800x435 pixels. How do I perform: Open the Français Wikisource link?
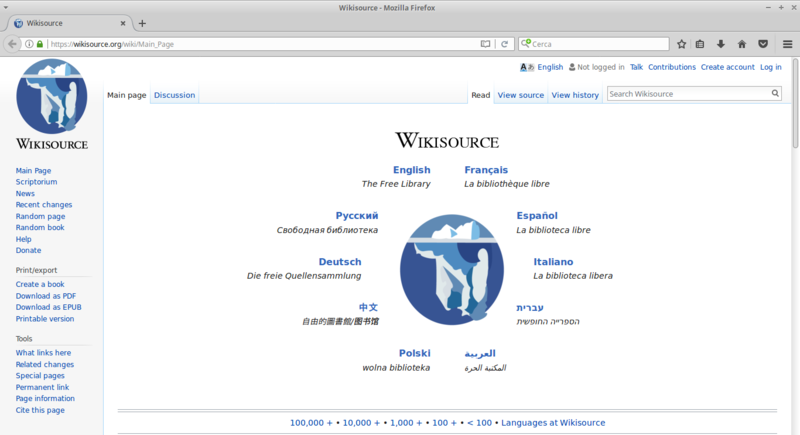[486, 170]
